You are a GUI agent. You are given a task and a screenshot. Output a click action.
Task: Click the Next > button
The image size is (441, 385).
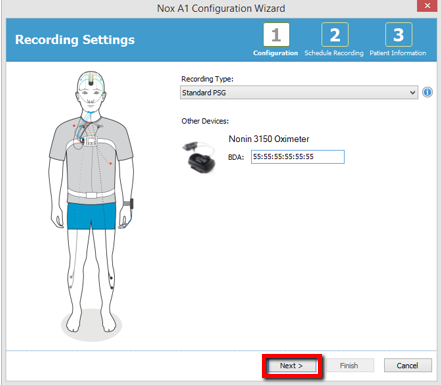[x=291, y=366]
